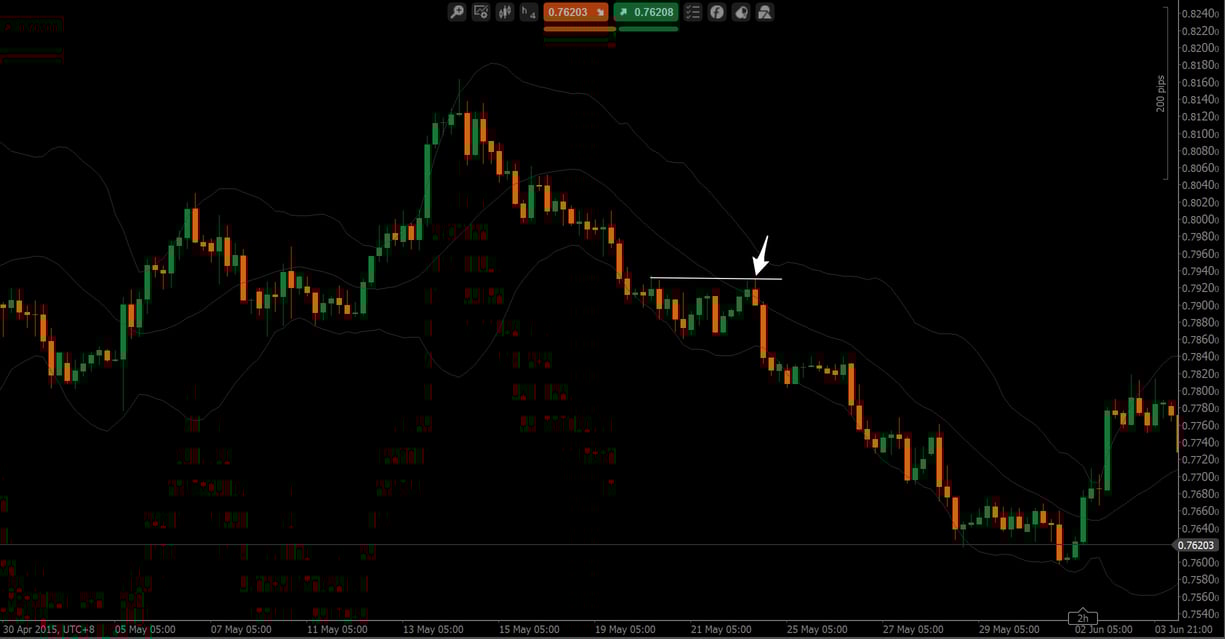Open the order list checklist icon
Image resolution: width=1225 pixels, height=639 pixels.
[693, 11]
